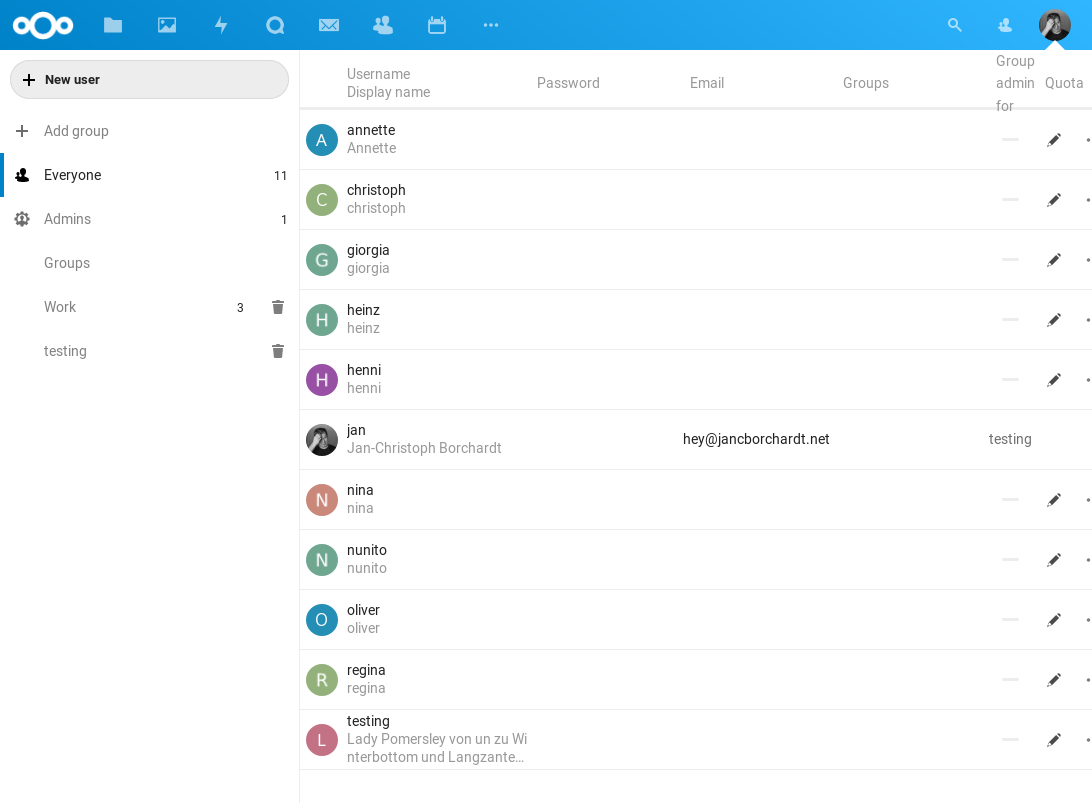Open the Activity lightning icon

(x=221, y=26)
